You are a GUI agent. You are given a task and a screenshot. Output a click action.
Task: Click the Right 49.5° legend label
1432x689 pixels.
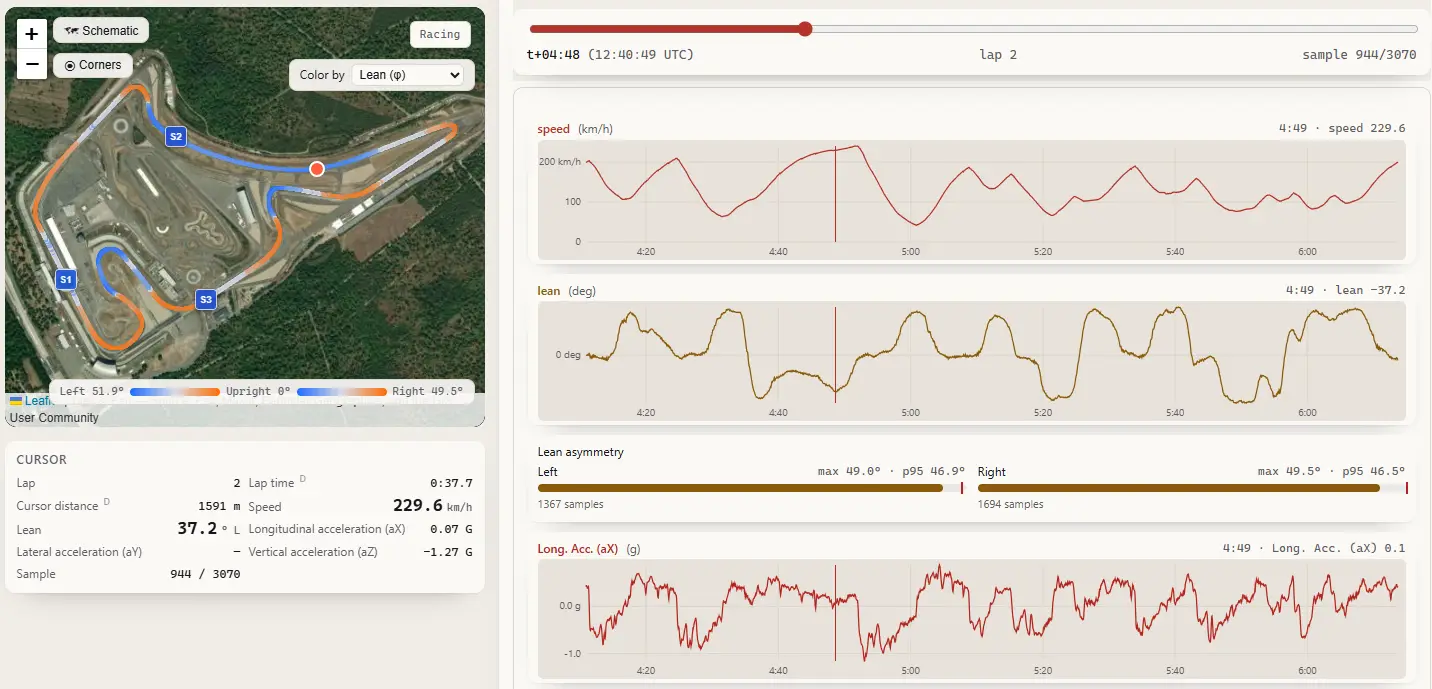tap(427, 391)
